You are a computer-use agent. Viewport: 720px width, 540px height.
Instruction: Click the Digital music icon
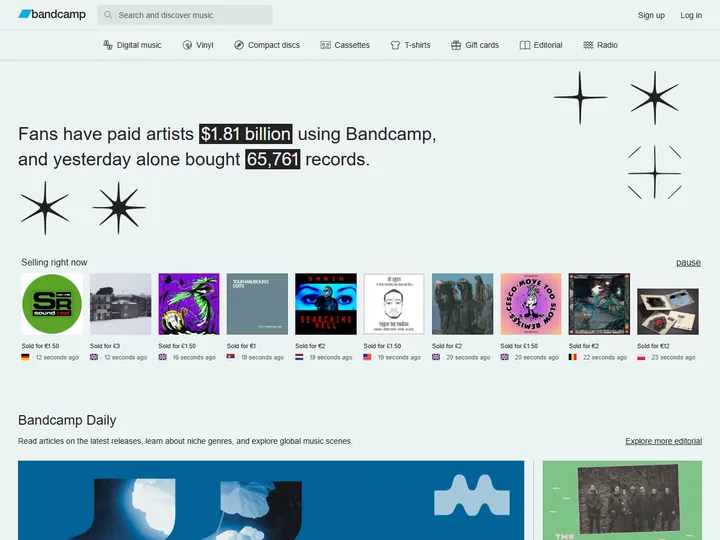108,45
